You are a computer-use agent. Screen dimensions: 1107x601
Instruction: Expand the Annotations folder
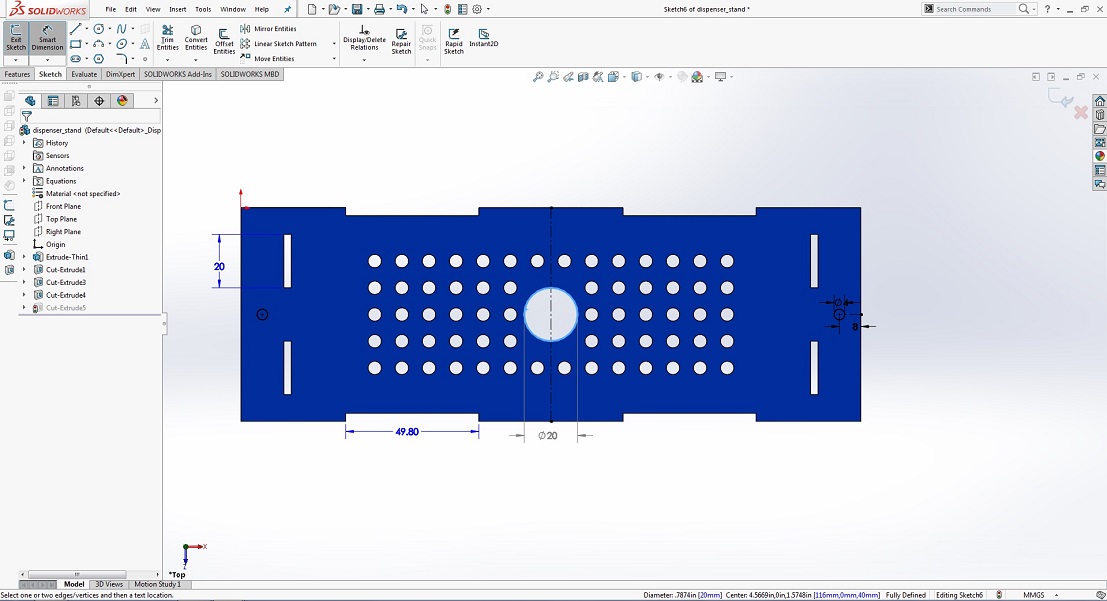point(24,168)
